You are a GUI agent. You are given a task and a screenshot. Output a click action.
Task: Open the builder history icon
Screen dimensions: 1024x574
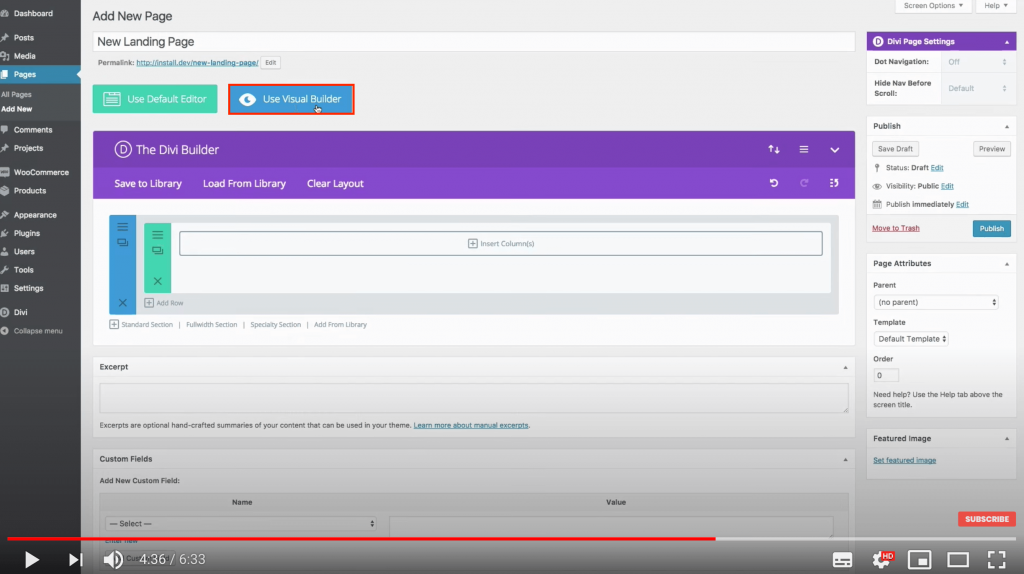coord(834,183)
